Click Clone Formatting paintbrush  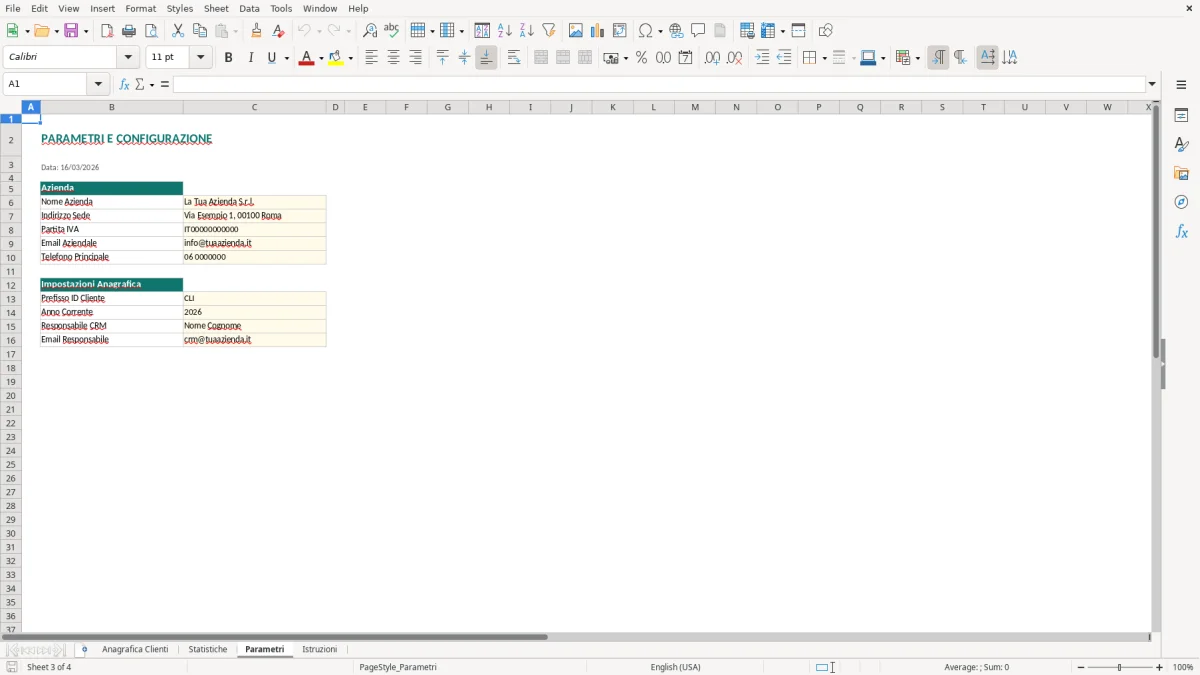pos(257,31)
